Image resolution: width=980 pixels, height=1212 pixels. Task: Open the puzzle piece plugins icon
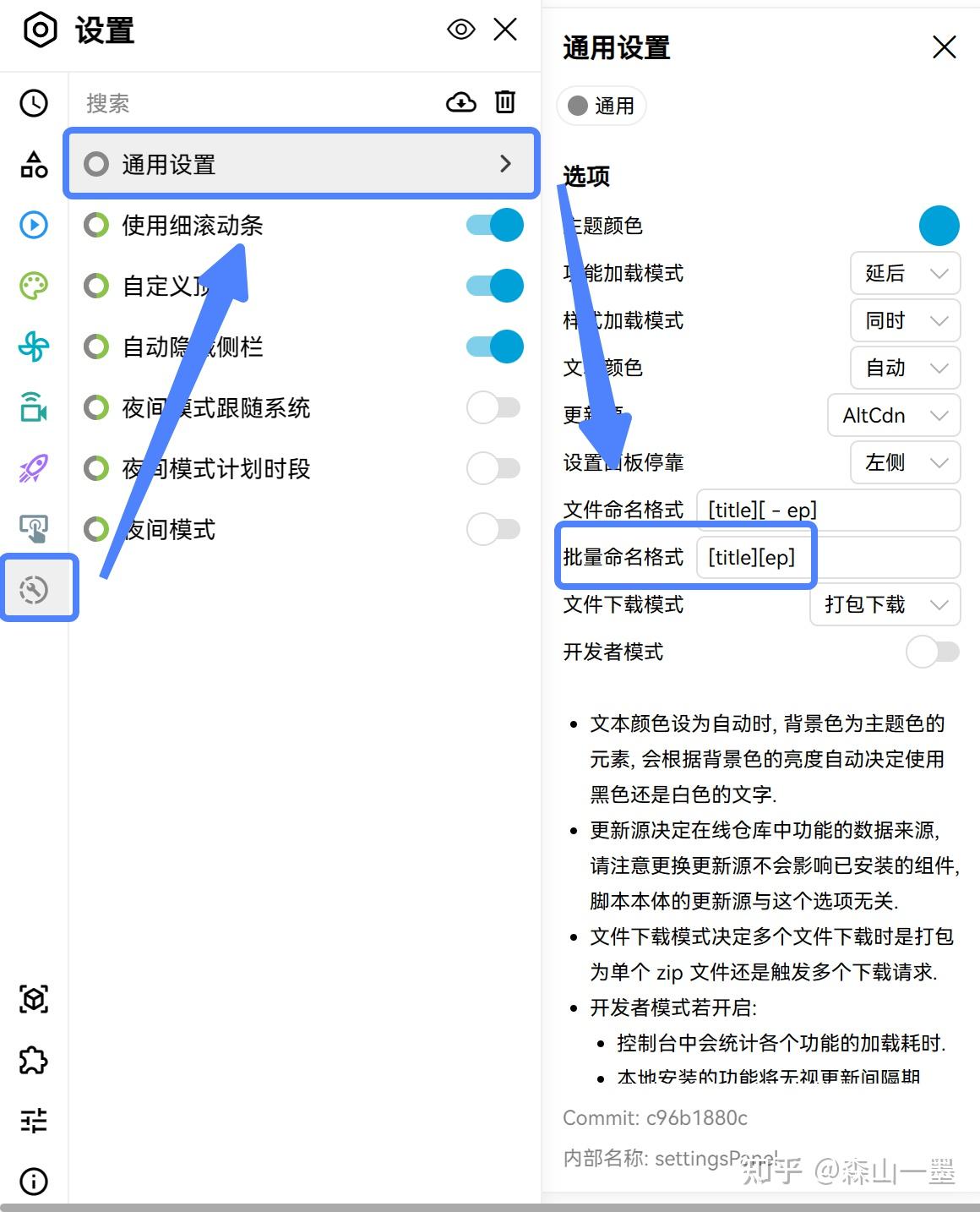34,1060
